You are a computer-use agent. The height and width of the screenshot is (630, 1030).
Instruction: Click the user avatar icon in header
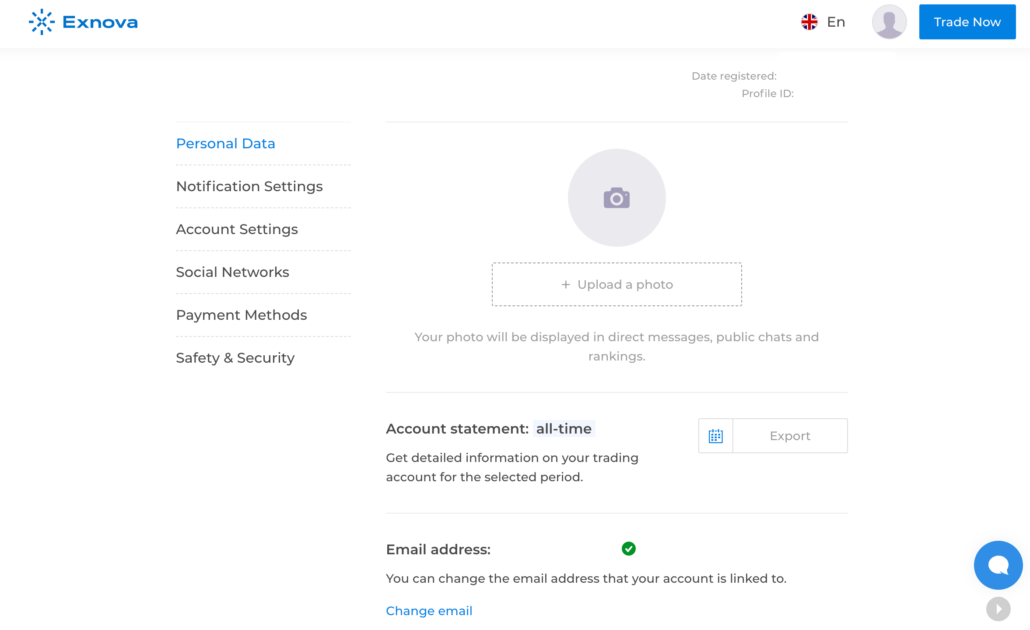click(888, 21)
